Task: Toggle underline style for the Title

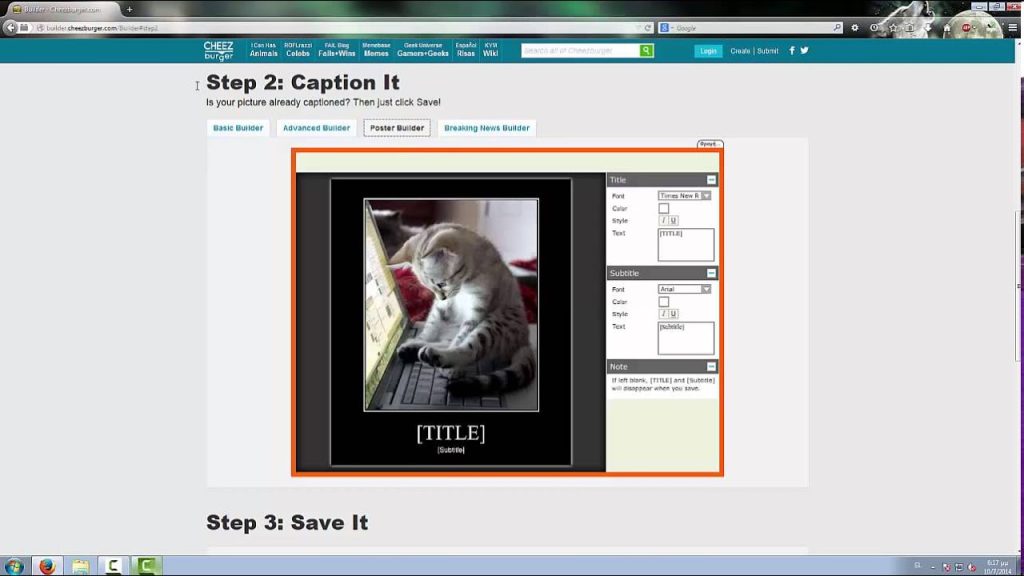Action: coord(673,221)
